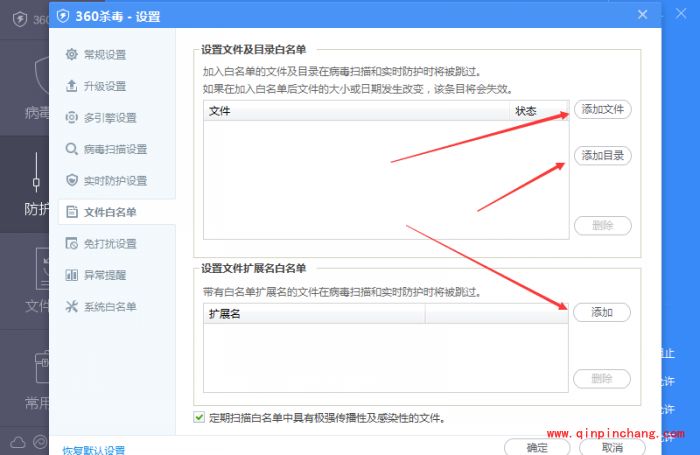Image resolution: width=700 pixels, height=455 pixels.
Task: Click the upload icon beside 升级设置
Action: pyautogui.click(x=71, y=86)
